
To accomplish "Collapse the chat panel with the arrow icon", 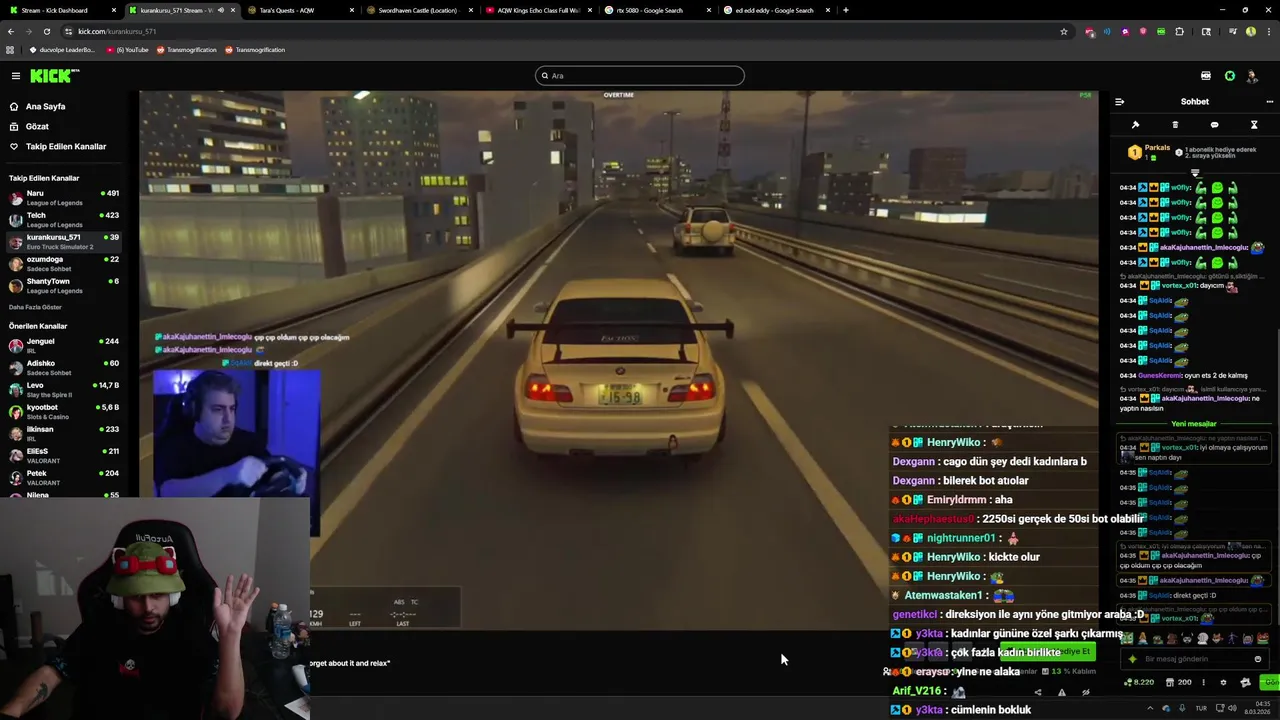I will (1119, 101).
